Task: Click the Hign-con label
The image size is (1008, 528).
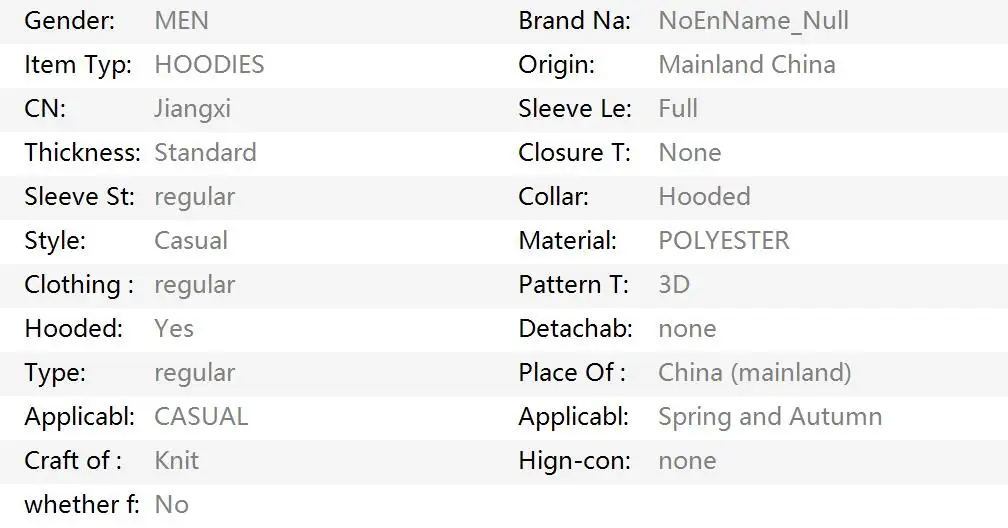Action: click(575, 460)
